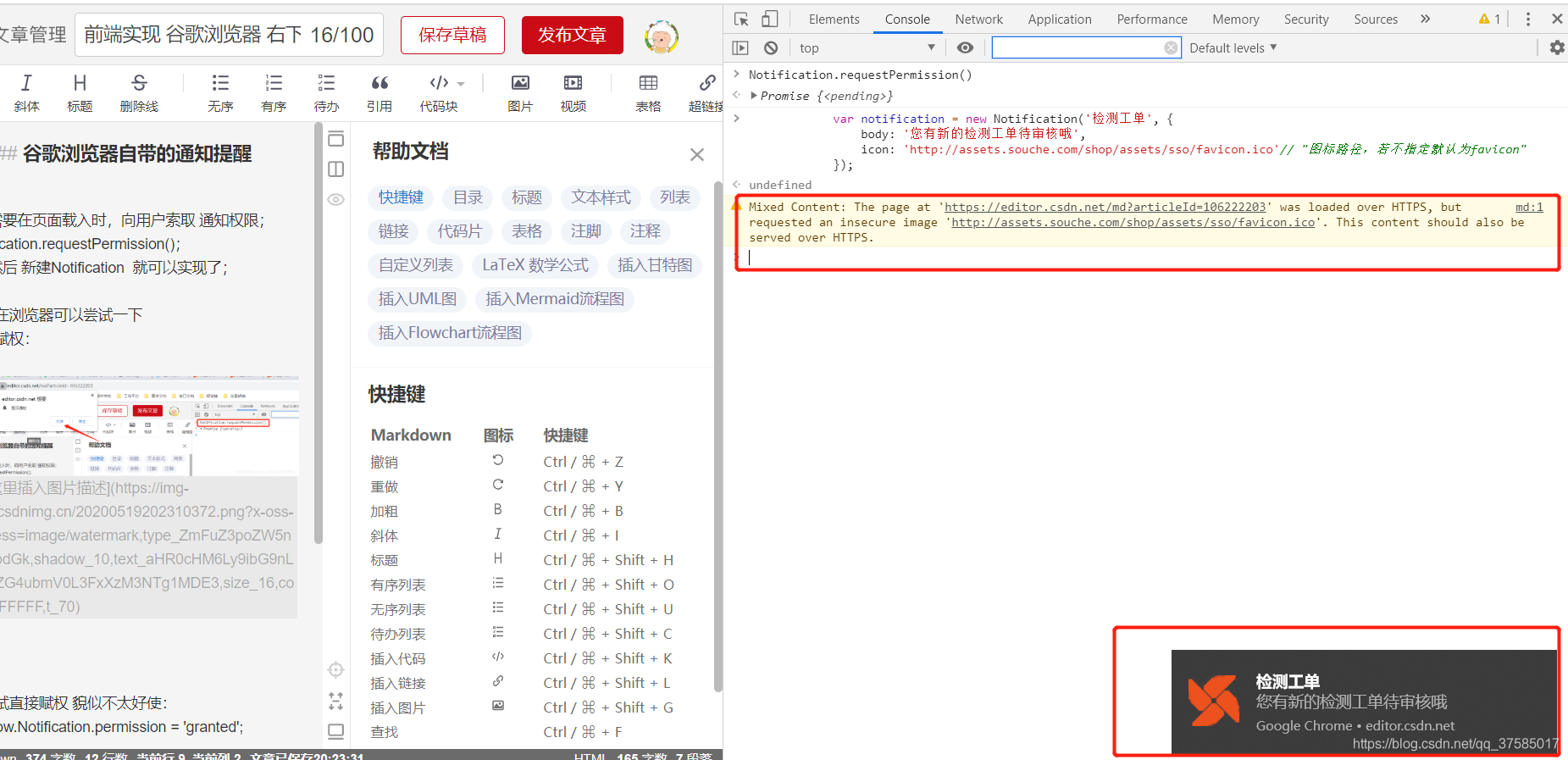The image size is (1568, 760).
Task: Switch to the Sources tab
Action: (1375, 19)
